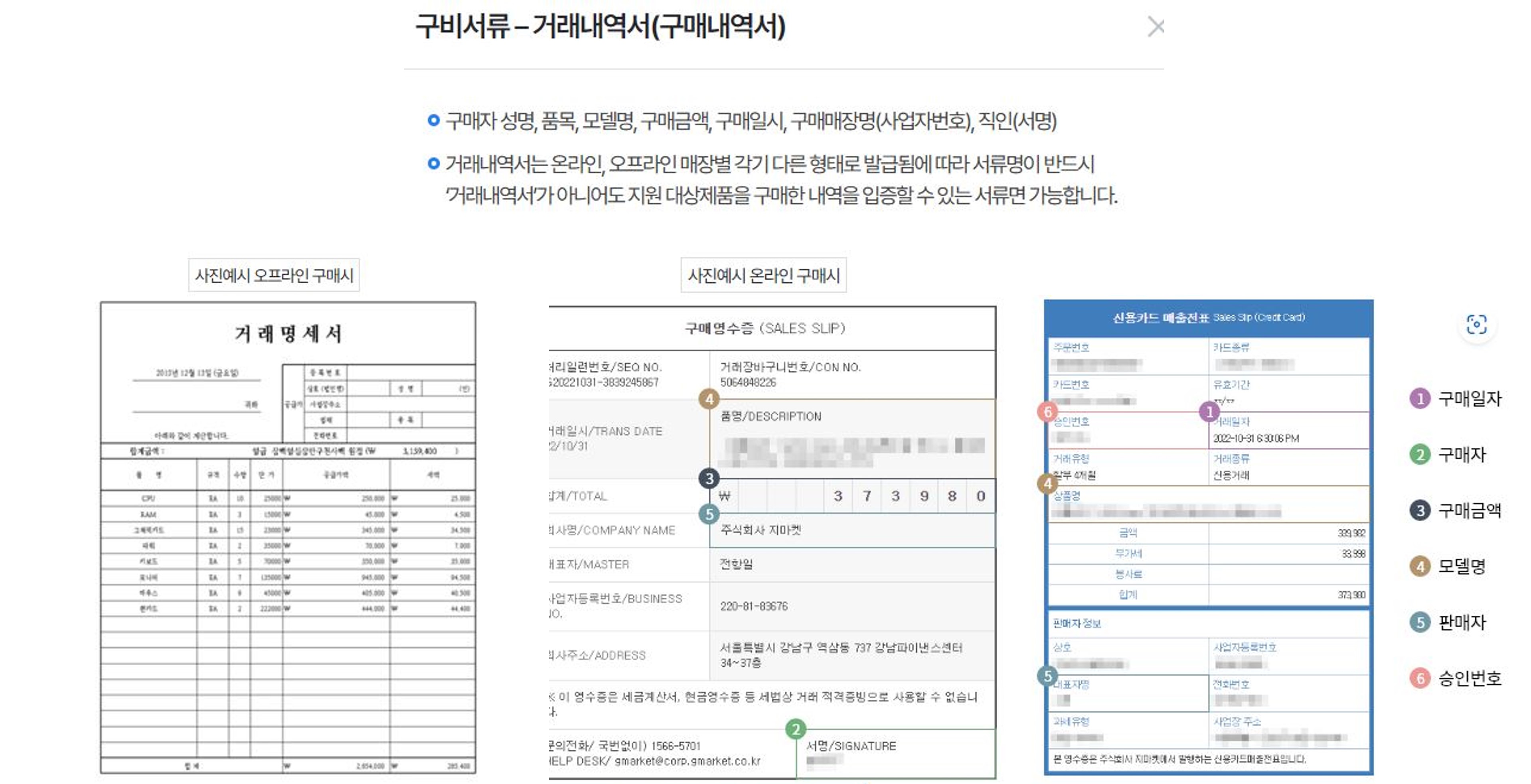Click teal legend badge 5 판매자
1531x784 pixels.
pos(1420,622)
